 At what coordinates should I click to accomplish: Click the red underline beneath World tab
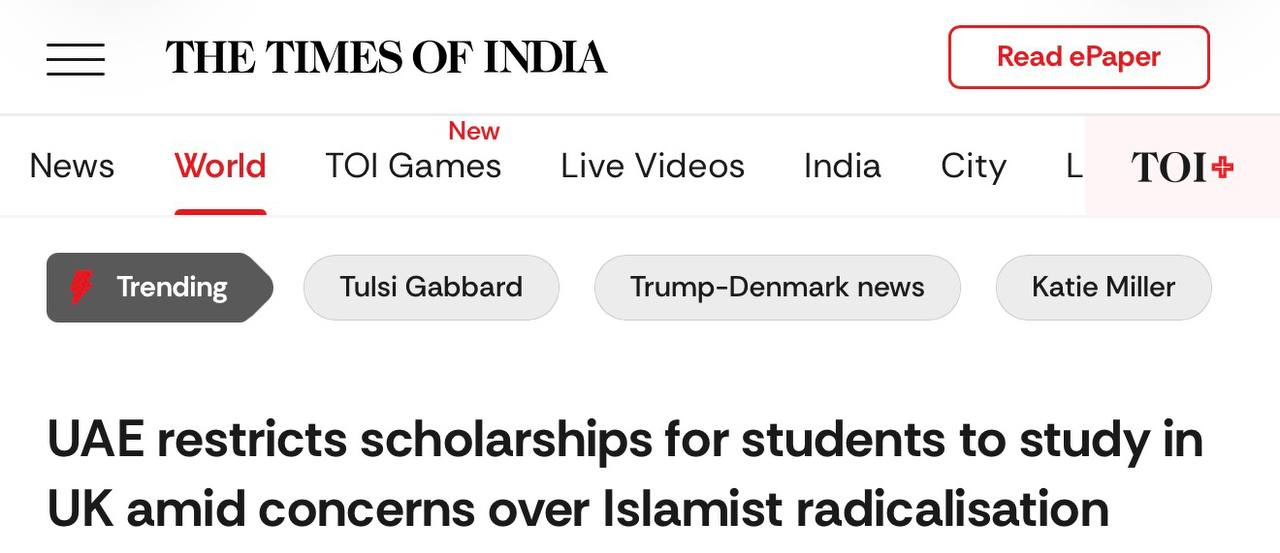click(220, 212)
